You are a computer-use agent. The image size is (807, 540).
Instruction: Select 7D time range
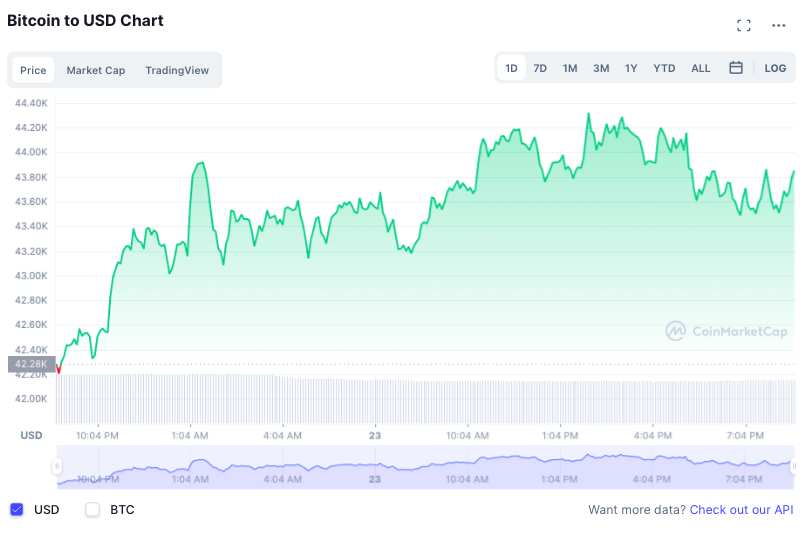coord(540,68)
